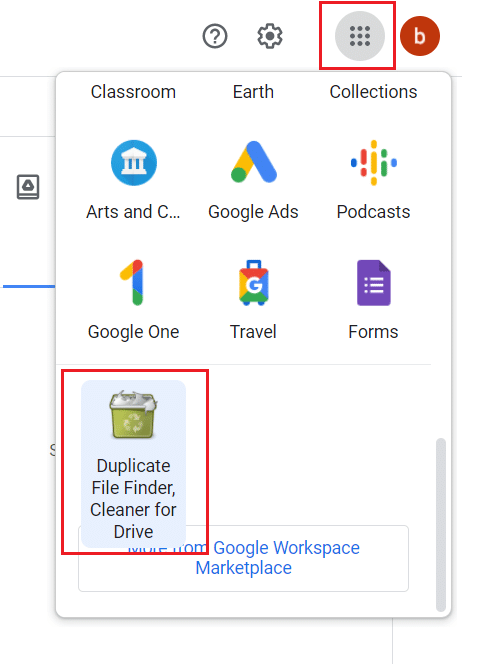
Task: Open Earth from the apps list
Action: click(253, 92)
